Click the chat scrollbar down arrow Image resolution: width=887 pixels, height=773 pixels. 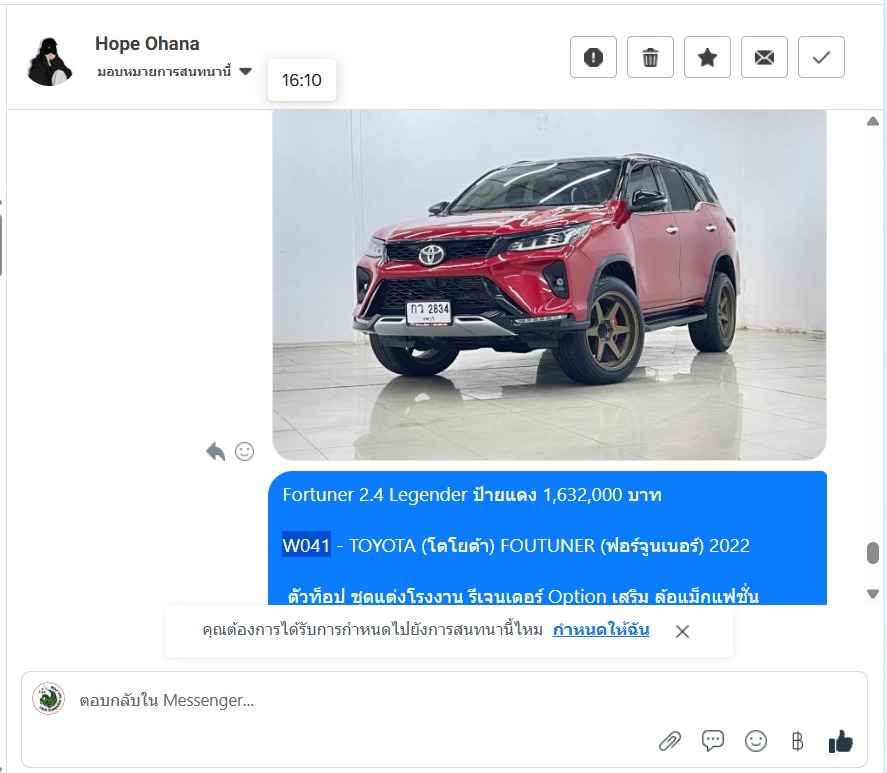(873, 594)
